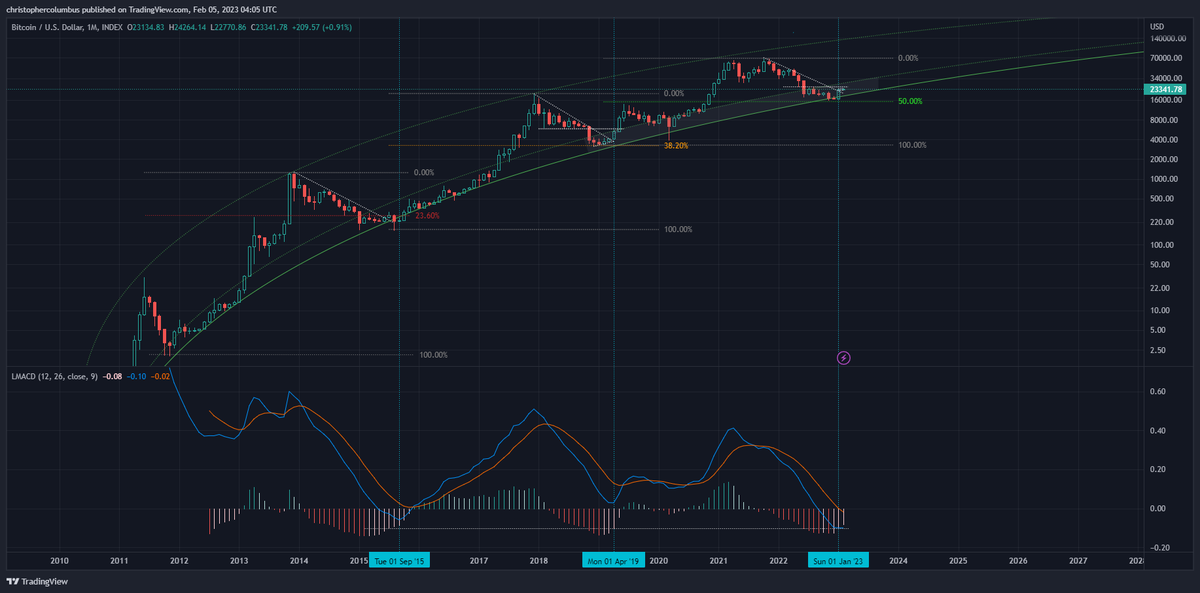Click the 8000.00 price axis label
Viewport: 1200px width, 593px height.
point(1163,120)
